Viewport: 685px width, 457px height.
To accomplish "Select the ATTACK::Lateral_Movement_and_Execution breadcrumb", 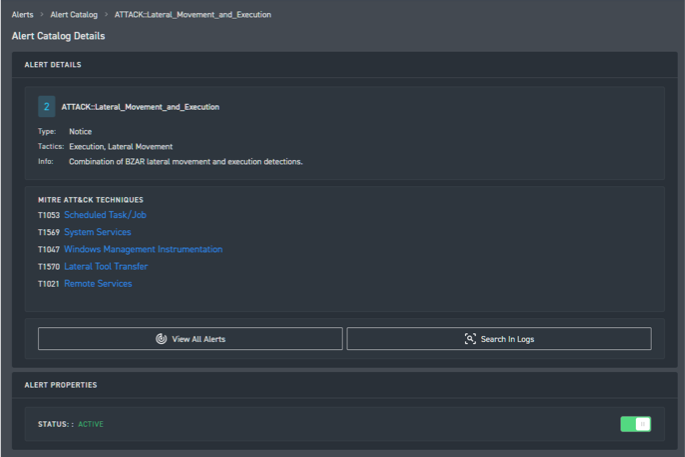I will pos(192,15).
